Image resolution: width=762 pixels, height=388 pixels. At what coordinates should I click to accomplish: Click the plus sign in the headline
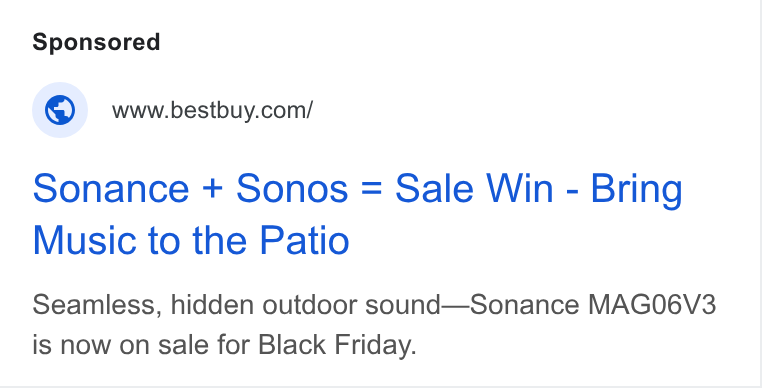pos(212,190)
